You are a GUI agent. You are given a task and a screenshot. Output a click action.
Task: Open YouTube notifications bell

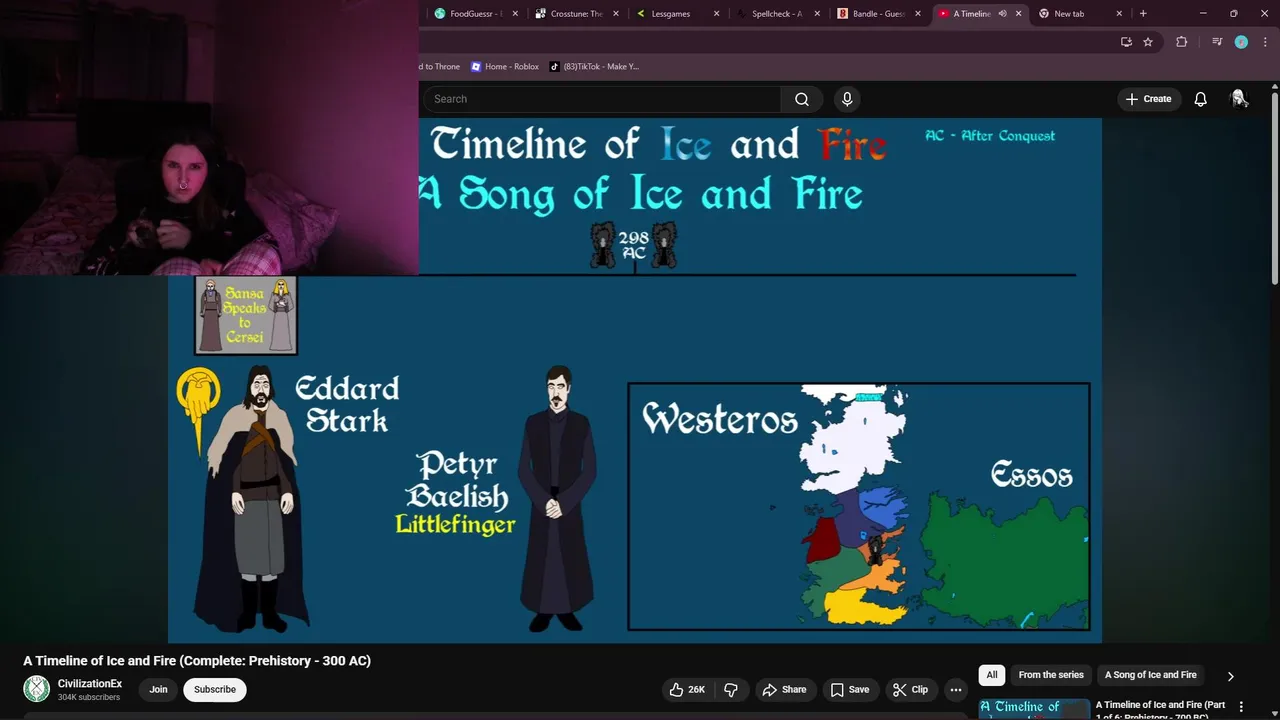[x=1200, y=99]
